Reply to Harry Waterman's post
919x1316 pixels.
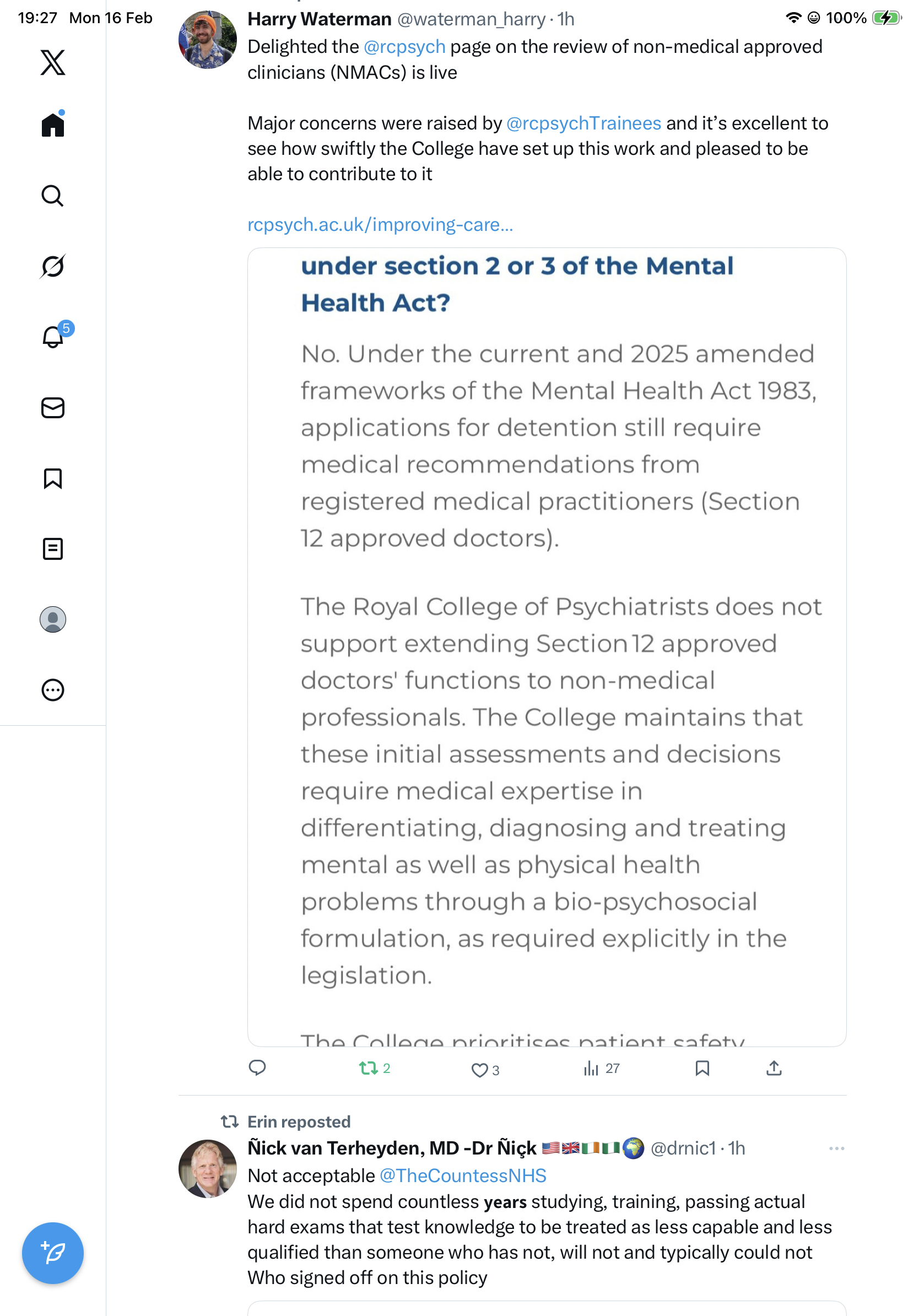(257, 1068)
